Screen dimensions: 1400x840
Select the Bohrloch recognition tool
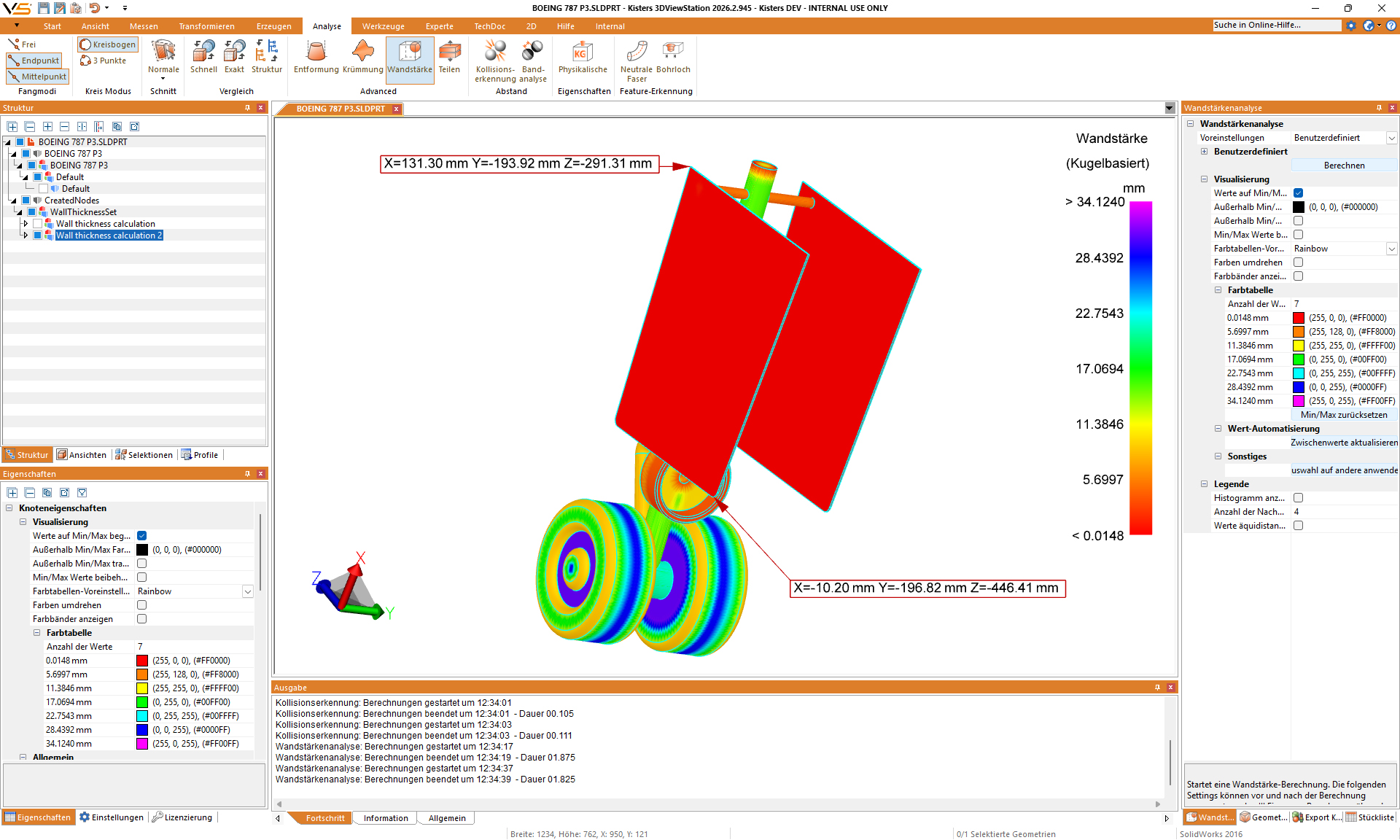[673, 57]
